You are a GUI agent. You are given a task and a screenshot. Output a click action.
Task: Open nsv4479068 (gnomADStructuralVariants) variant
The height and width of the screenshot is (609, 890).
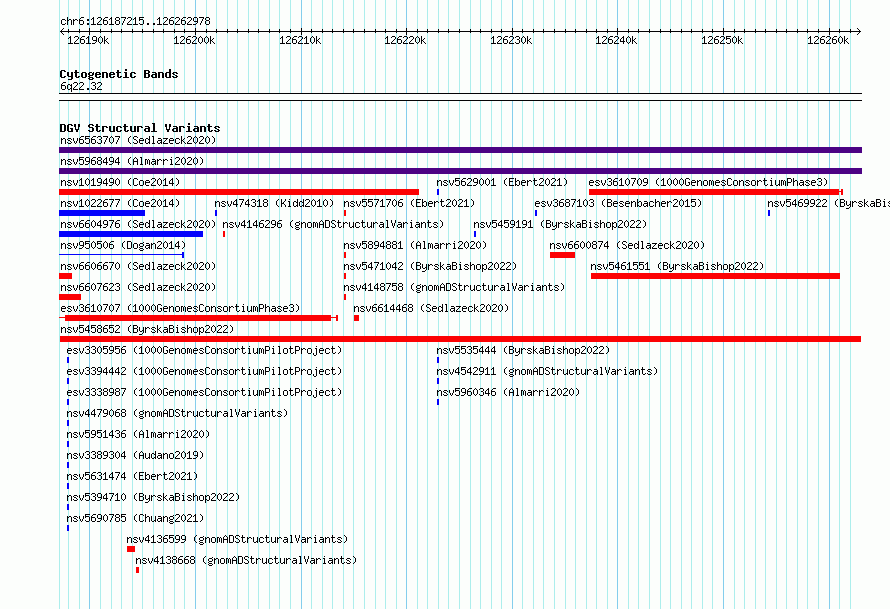coord(177,413)
